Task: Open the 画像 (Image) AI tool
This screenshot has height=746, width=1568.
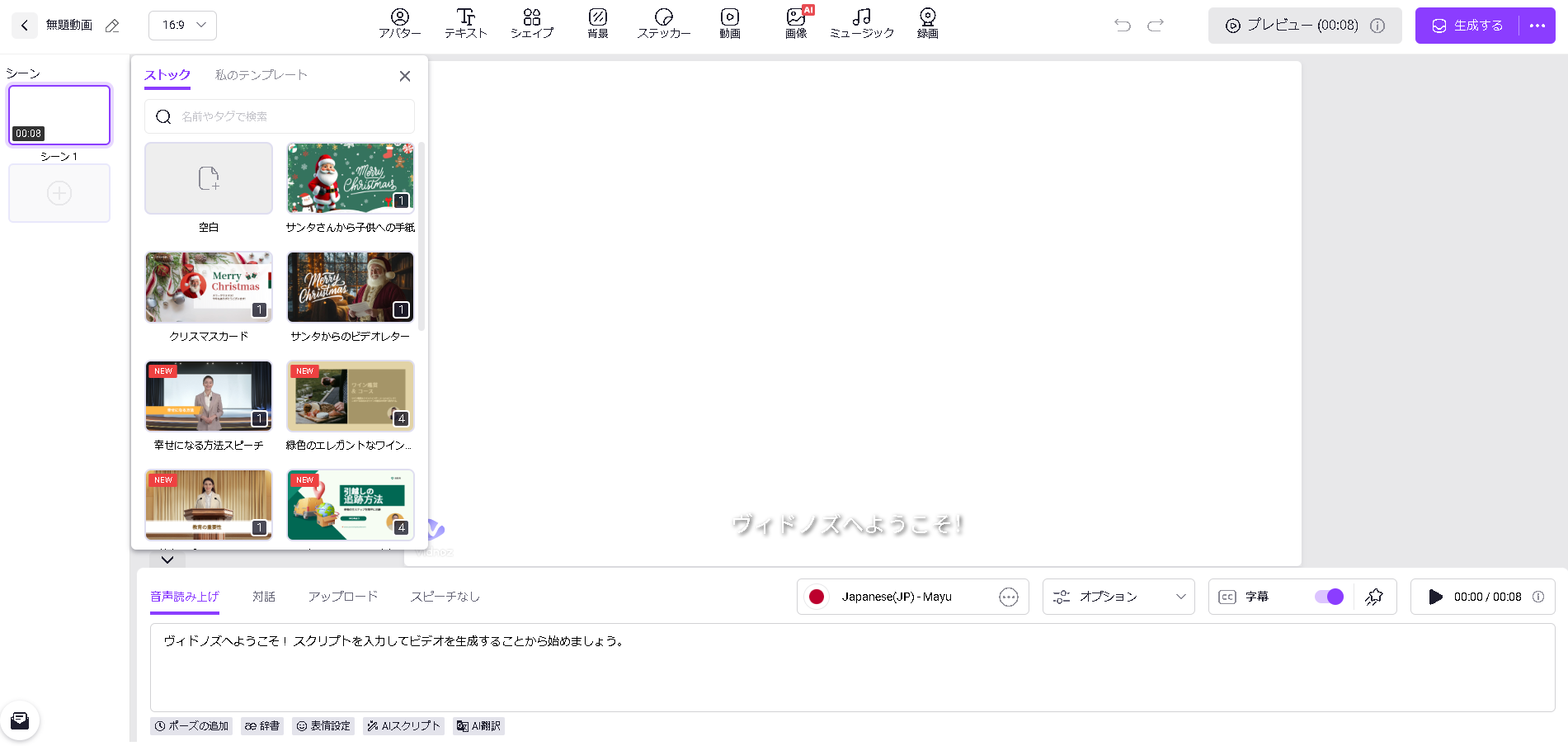Action: [796, 24]
